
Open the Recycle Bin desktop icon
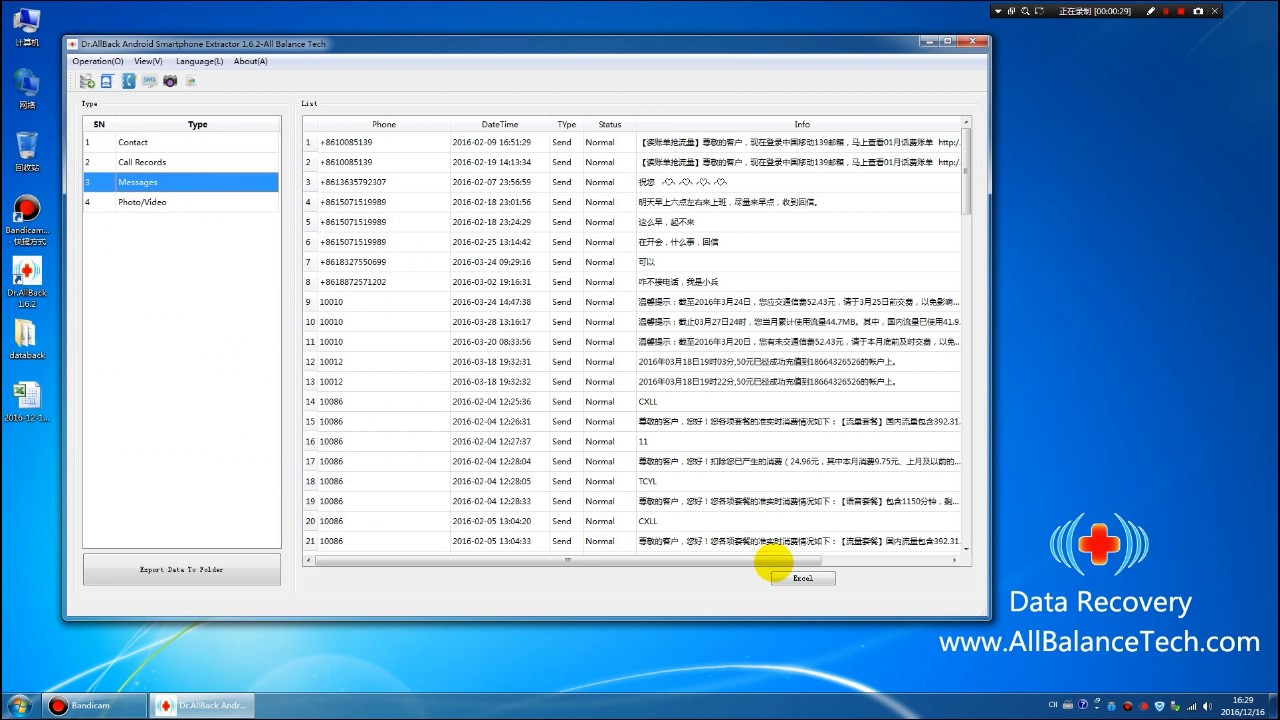click(x=27, y=151)
